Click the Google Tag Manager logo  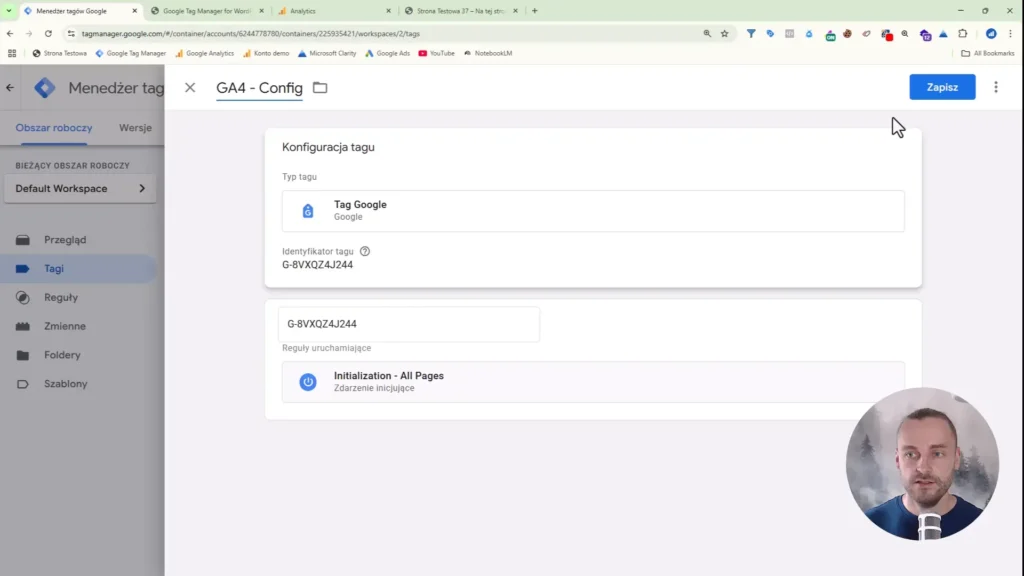45,88
